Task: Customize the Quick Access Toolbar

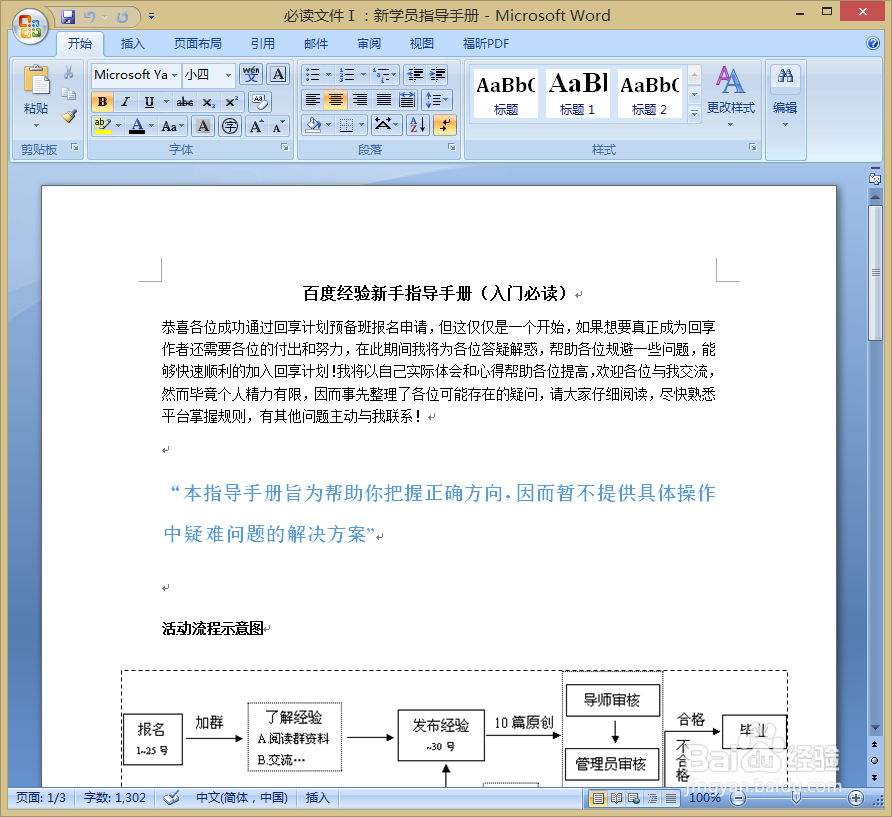Action: pos(151,16)
